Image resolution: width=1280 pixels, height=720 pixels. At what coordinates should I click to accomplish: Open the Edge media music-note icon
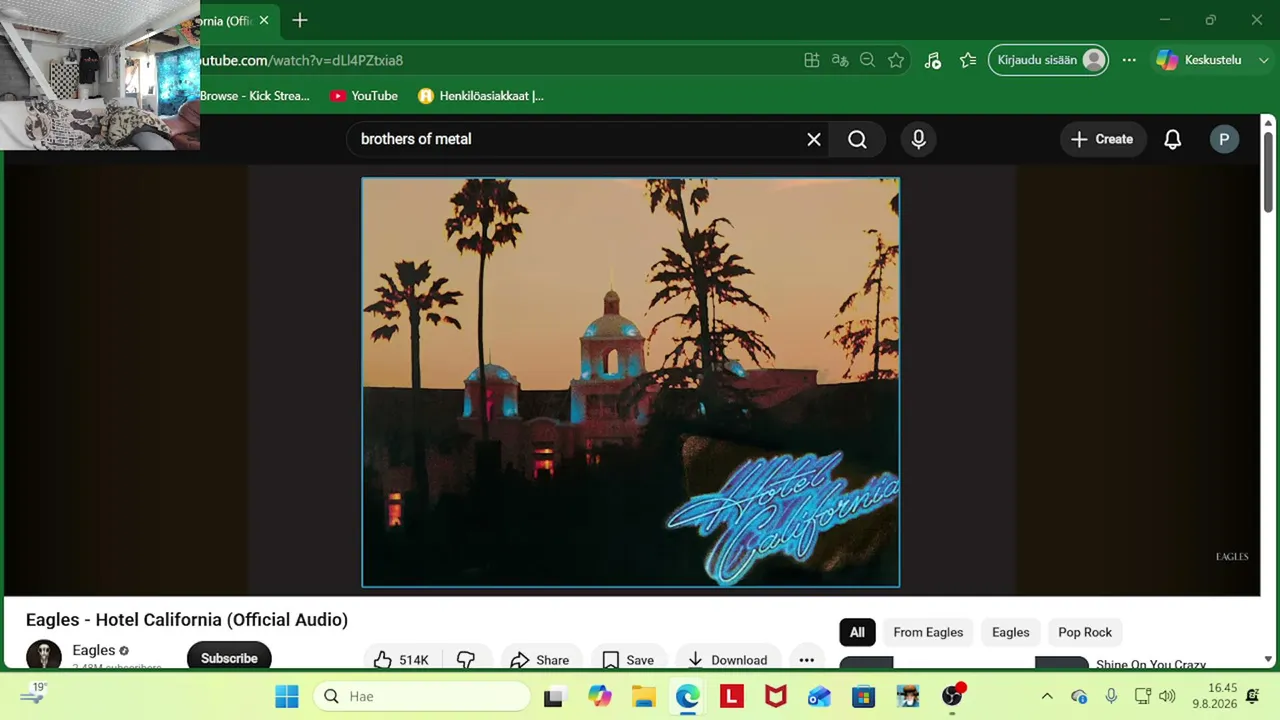click(932, 60)
